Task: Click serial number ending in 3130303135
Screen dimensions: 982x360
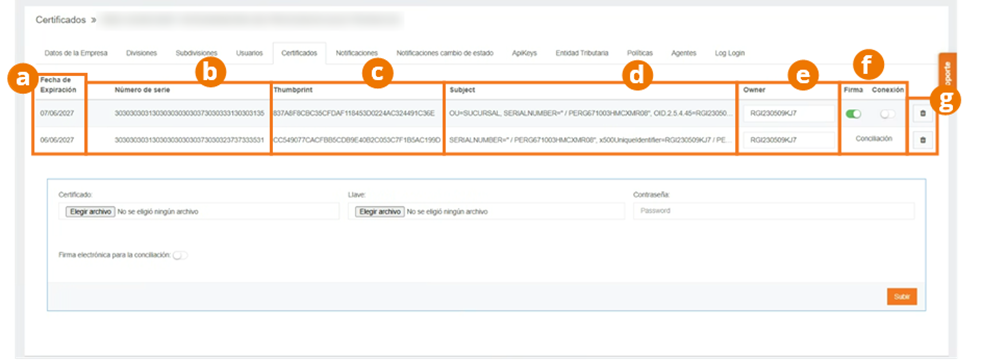Action: pyautogui.click(x=189, y=114)
